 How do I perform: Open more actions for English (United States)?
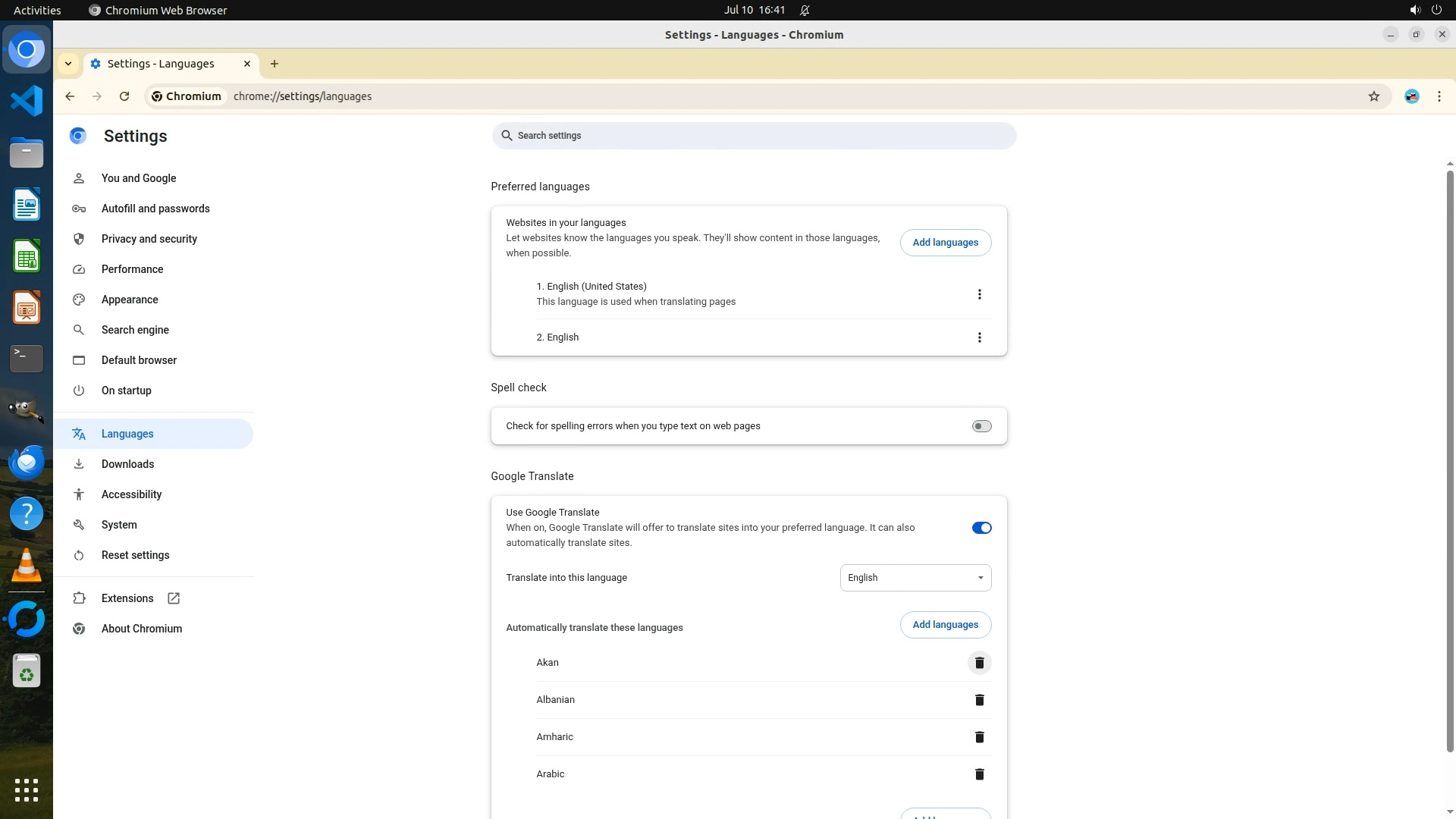979,294
